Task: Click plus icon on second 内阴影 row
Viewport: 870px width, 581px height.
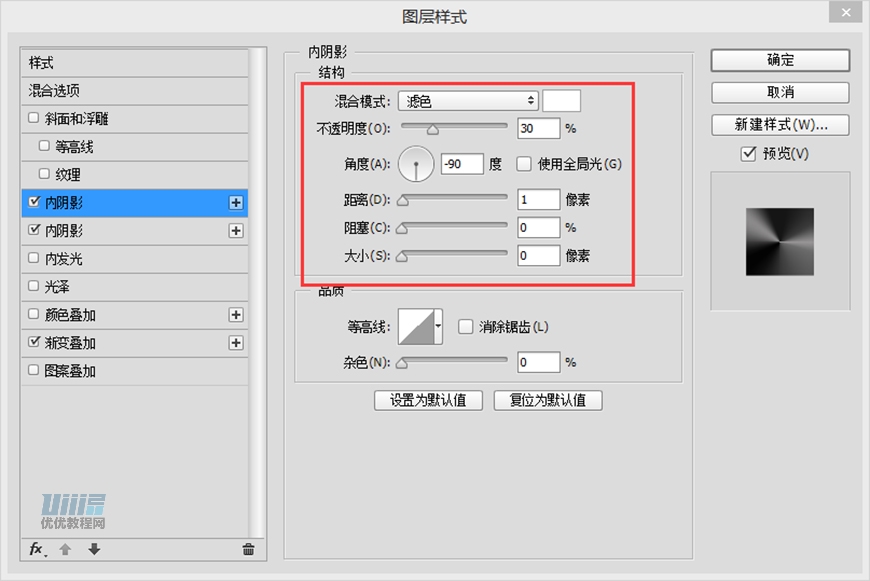Action: (x=236, y=231)
